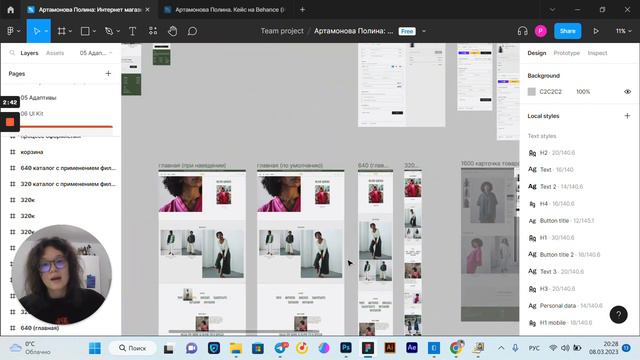This screenshot has width=640, height=360.
Task: Open the Figma home tab
Action: [x=10, y=9]
